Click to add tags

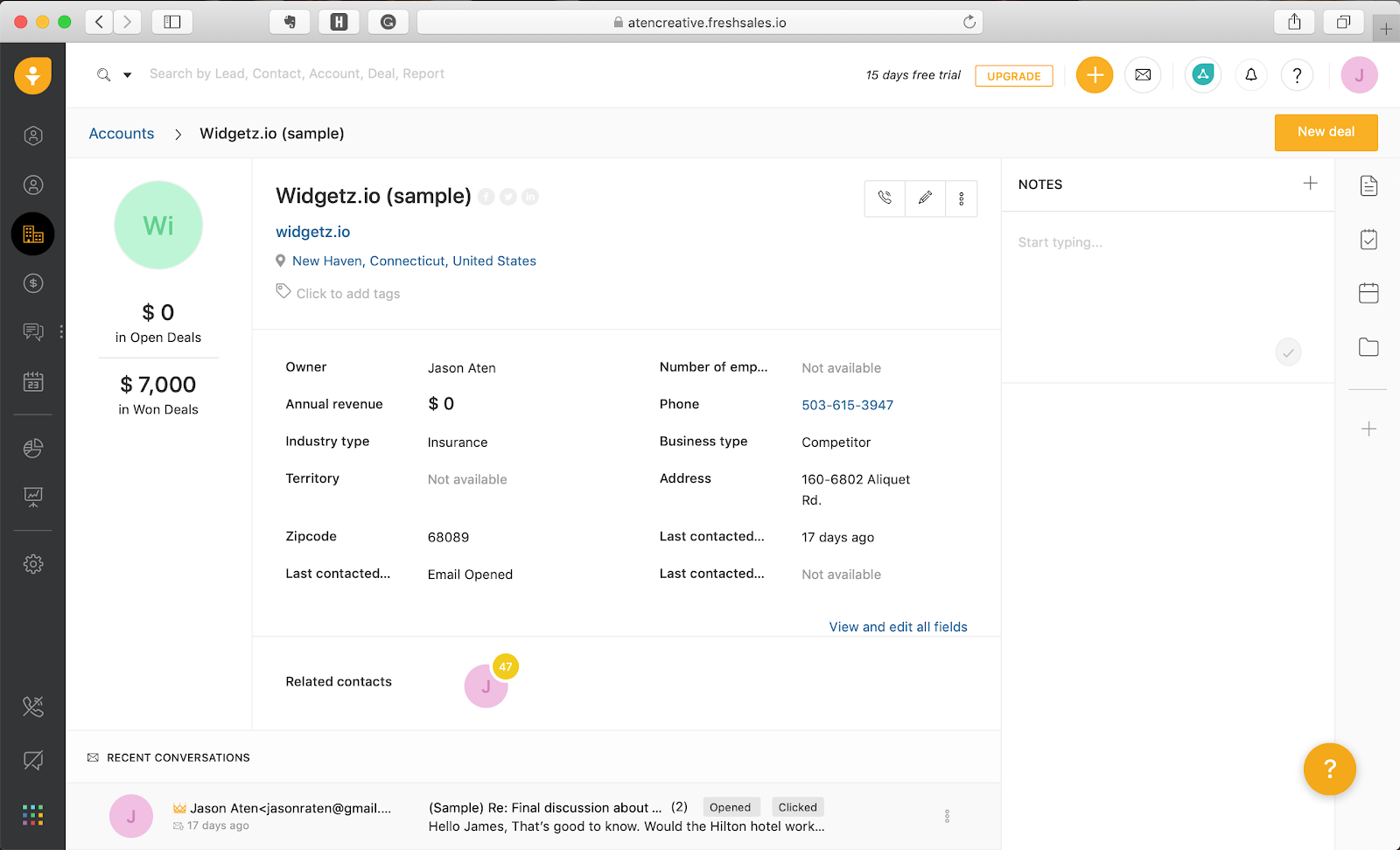(x=348, y=294)
